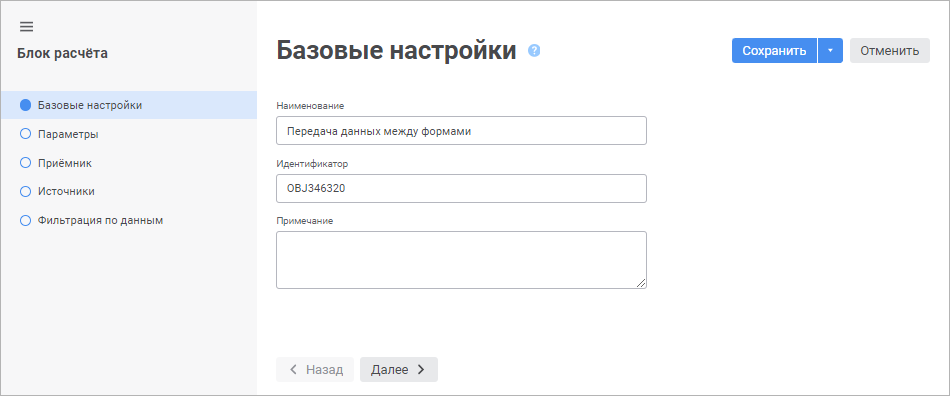Click the right chevron on Далее
The image size is (950, 396).
coord(422,369)
